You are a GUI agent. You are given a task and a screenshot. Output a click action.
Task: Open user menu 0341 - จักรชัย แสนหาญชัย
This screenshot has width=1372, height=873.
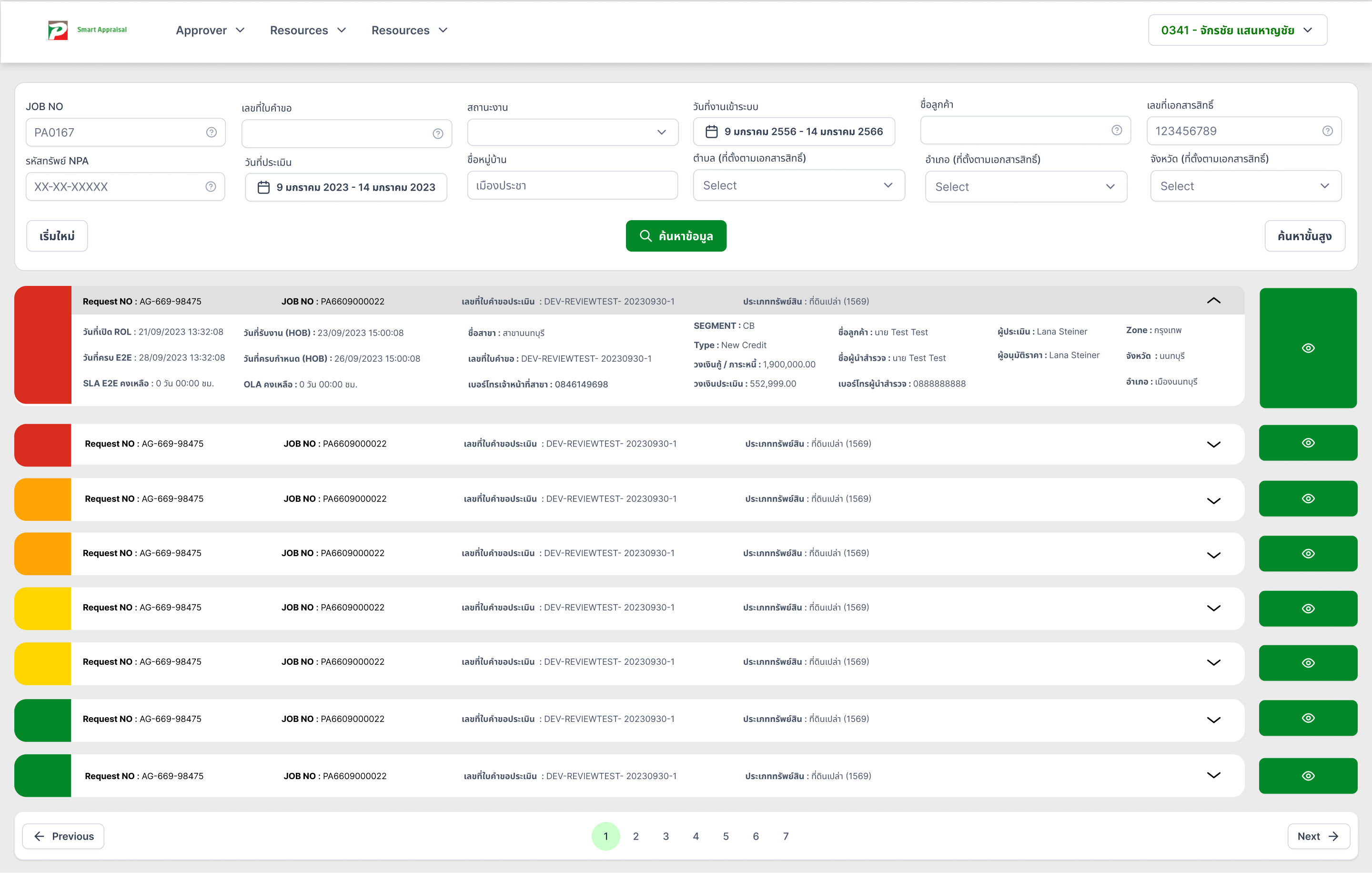coord(1237,30)
